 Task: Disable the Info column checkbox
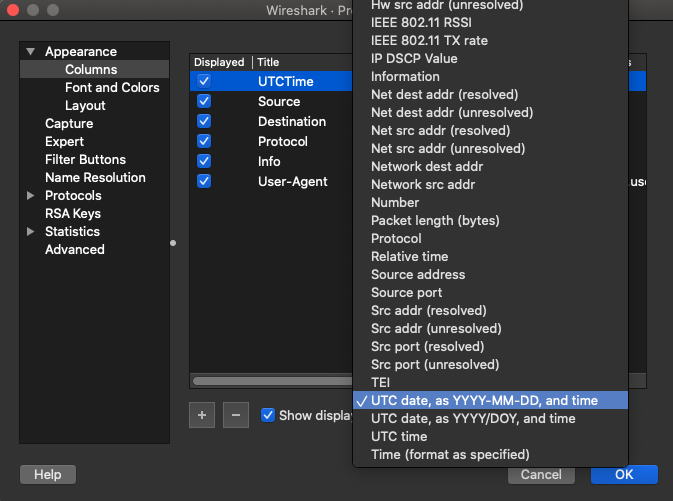(204, 161)
